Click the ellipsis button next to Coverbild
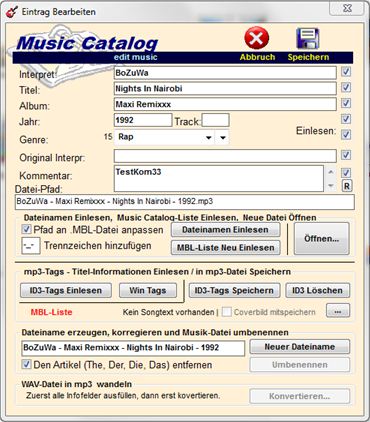 pyautogui.click(x=338, y=311)
